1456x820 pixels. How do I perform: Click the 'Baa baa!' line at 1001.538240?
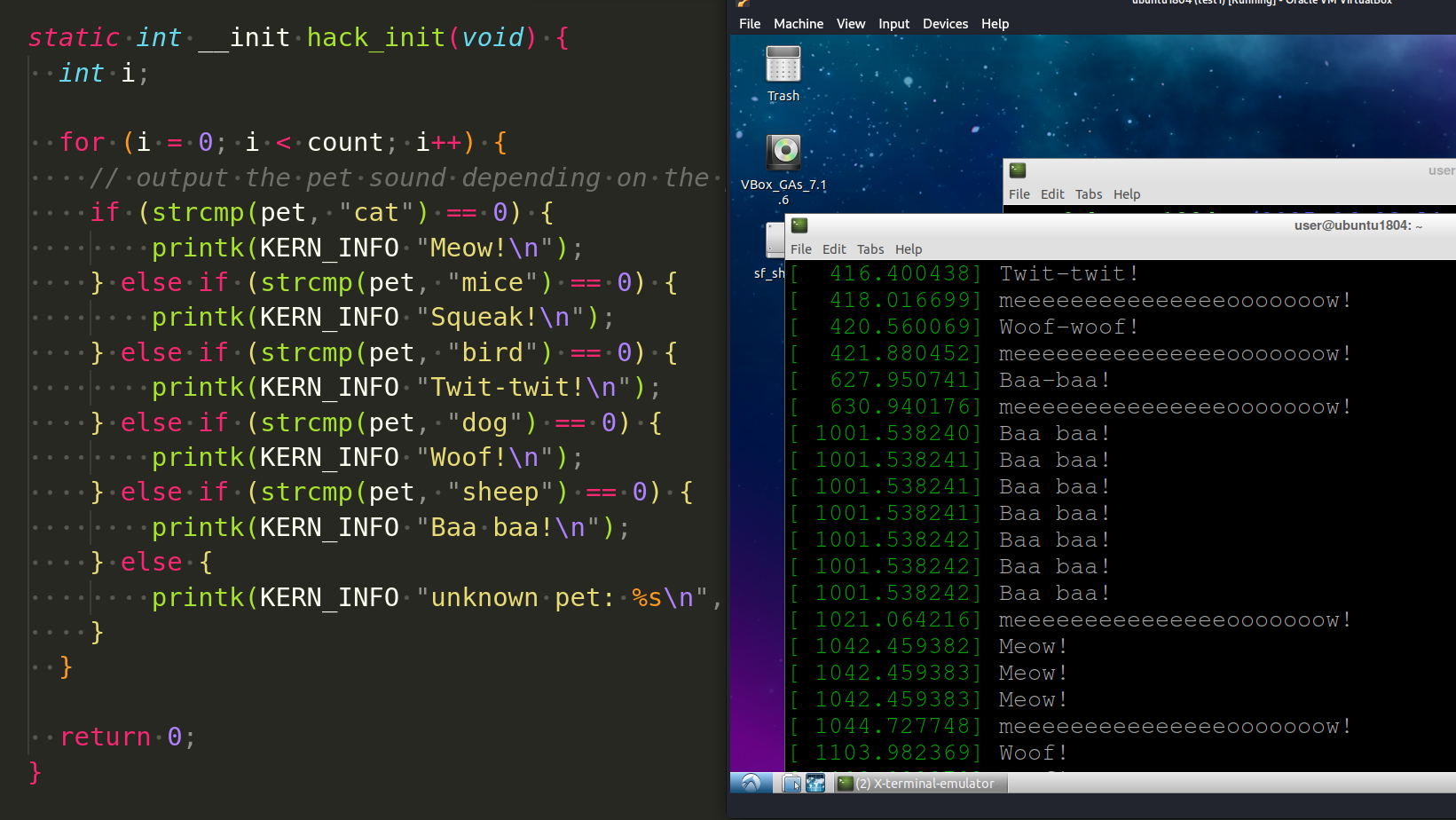point(1054,433)
